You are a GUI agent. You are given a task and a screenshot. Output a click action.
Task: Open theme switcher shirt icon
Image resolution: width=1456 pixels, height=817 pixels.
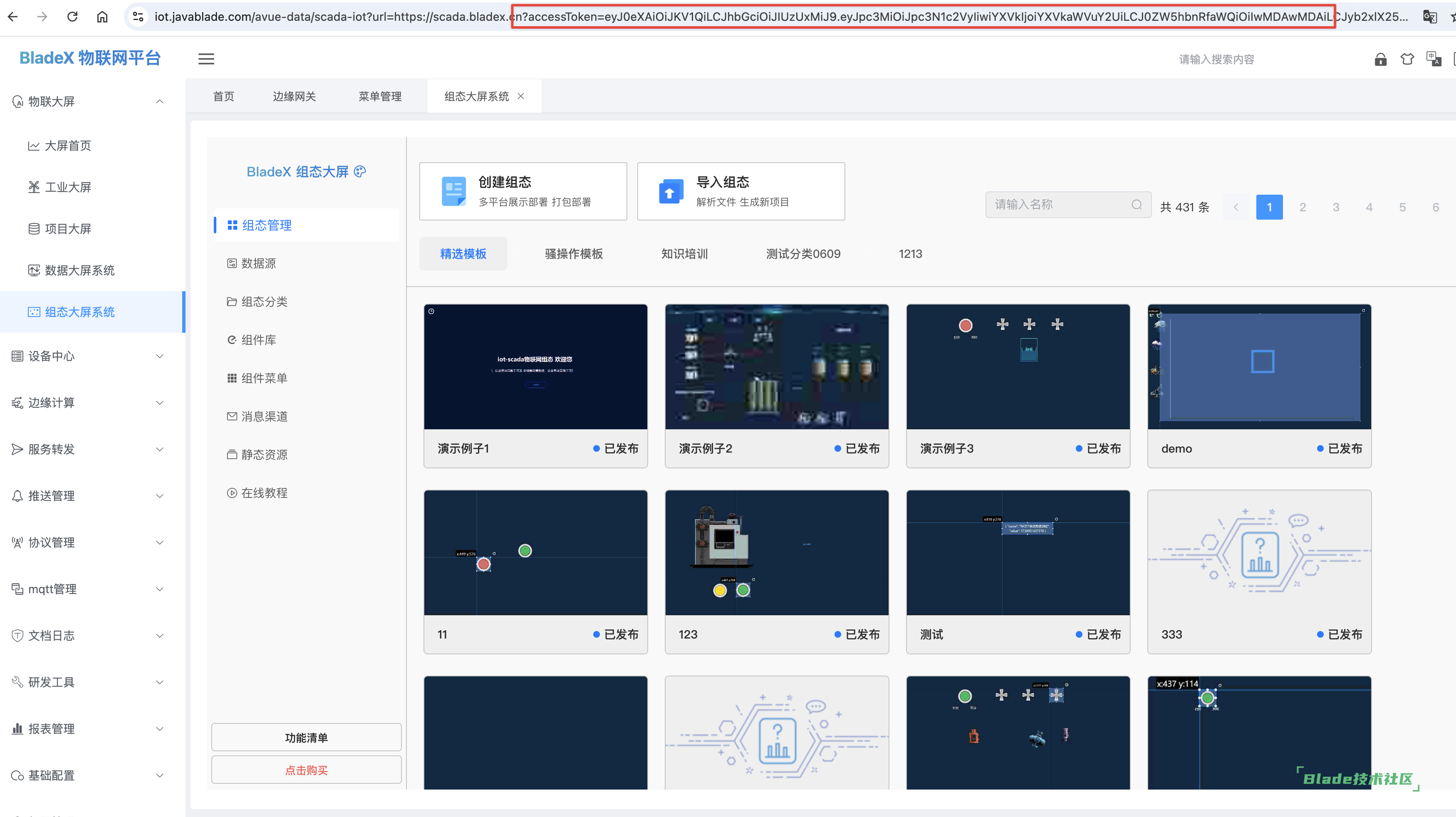pyautogui.click(x=1407, y=59)
